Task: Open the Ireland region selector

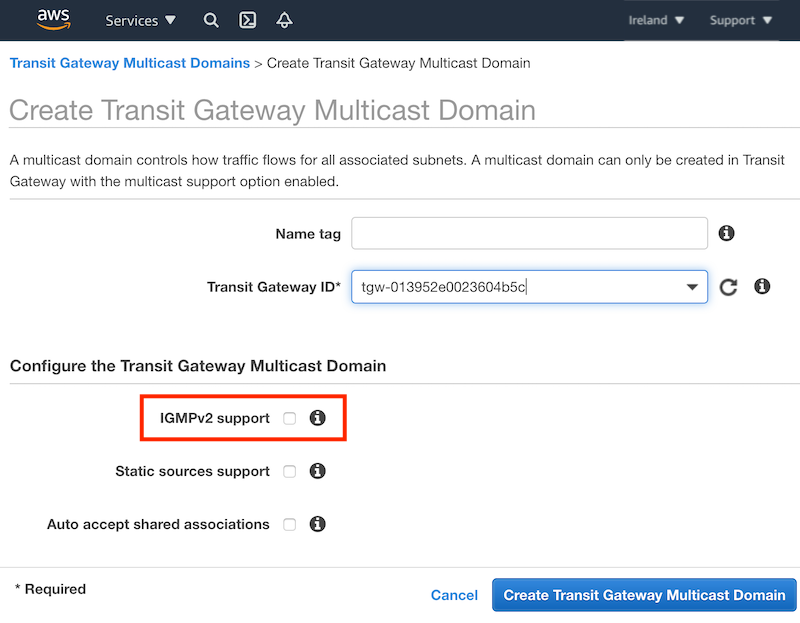Action: pos(655,20)
